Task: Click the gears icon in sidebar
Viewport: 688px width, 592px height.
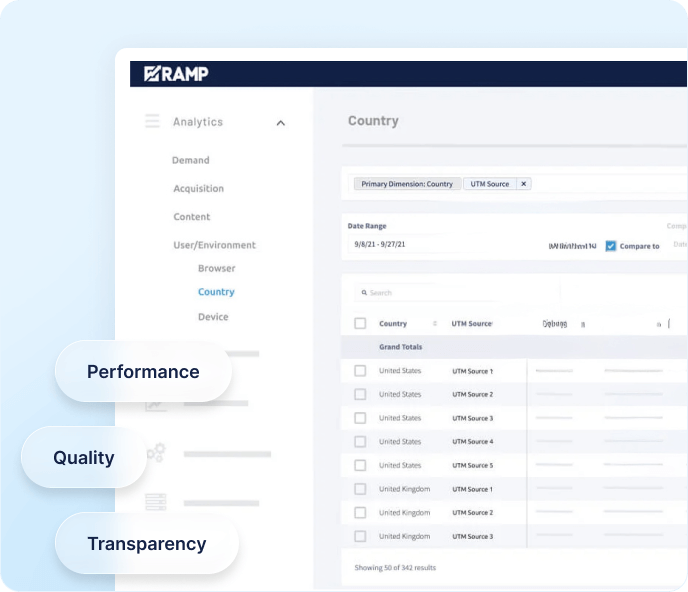Action: tap(156, 453)
